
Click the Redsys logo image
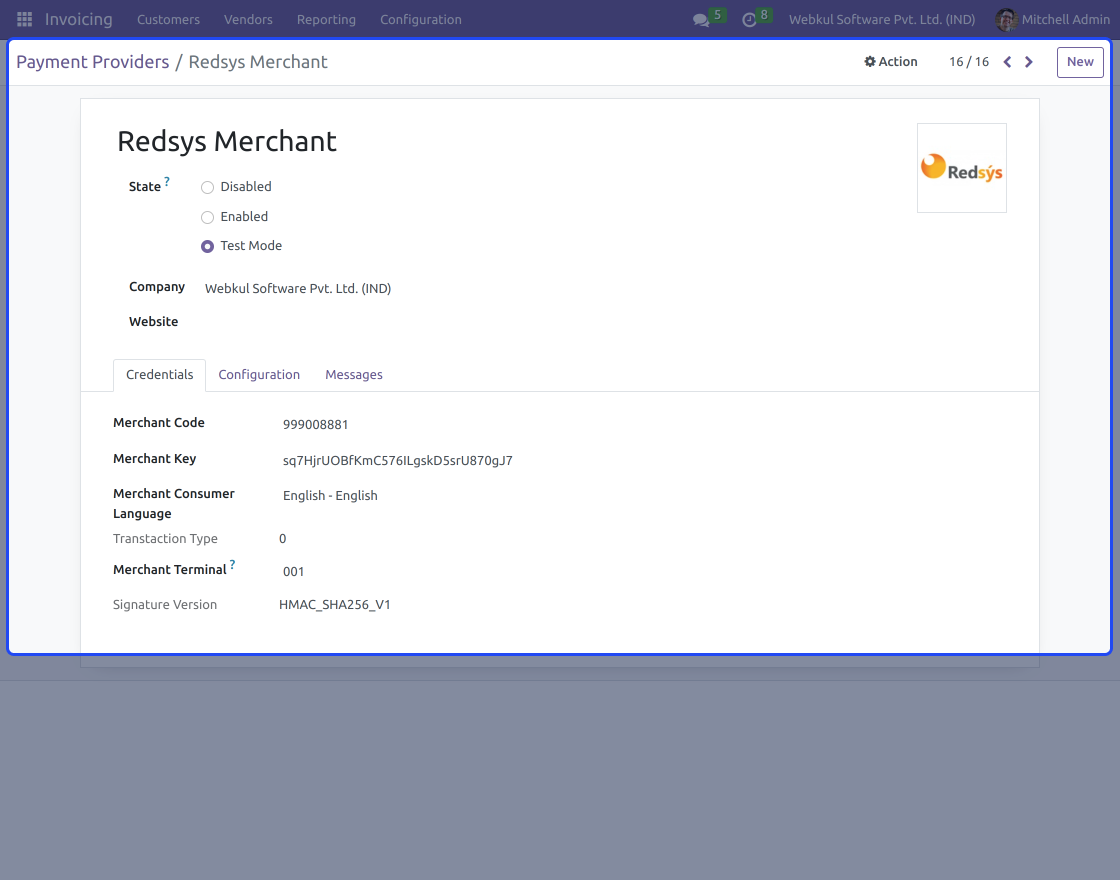(961, 168)
